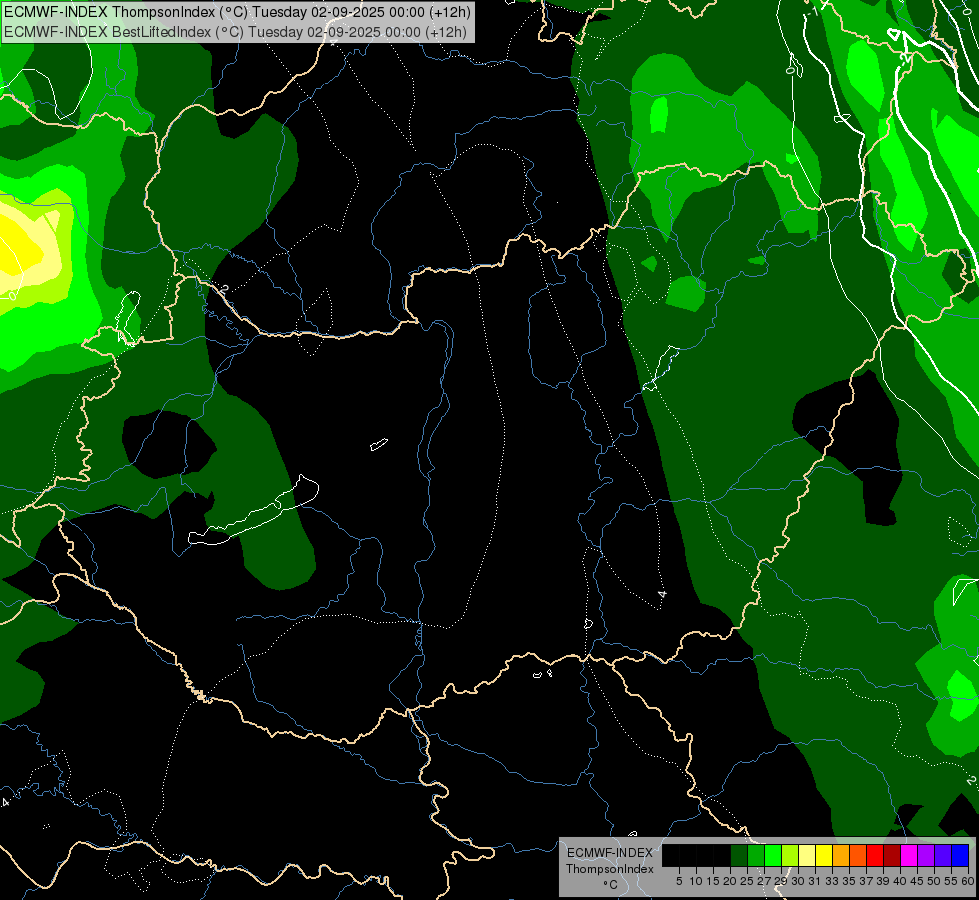Click the BestLiftedIndex header line at top
The image size is (979, 900).
click(235, 32)
